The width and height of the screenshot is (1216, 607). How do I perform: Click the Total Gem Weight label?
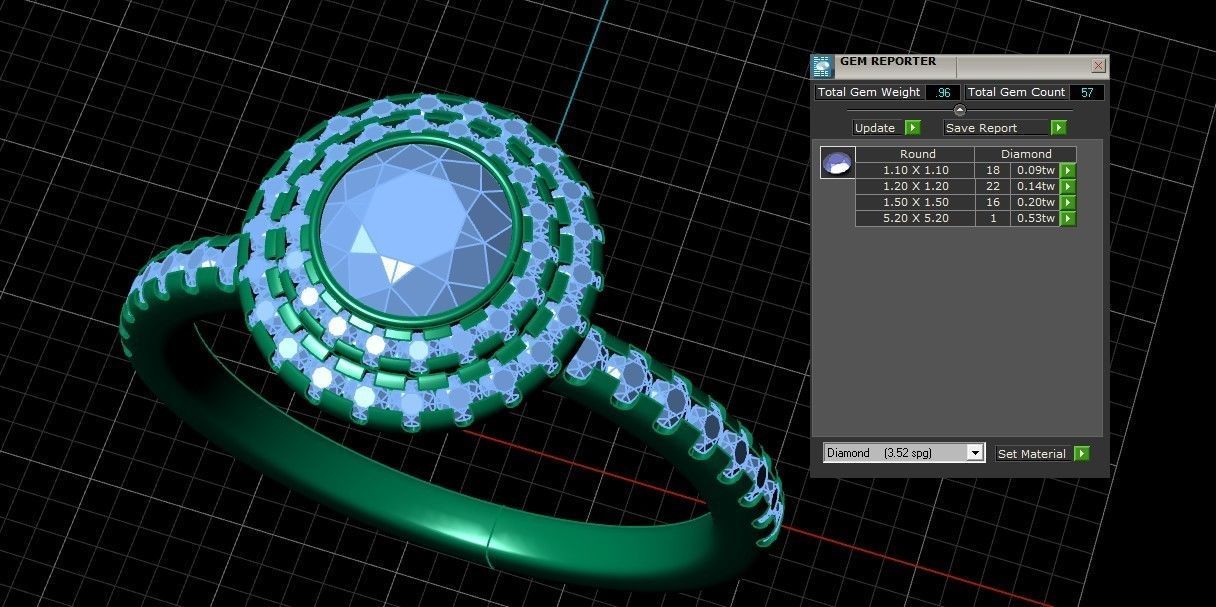coord(869,92)
